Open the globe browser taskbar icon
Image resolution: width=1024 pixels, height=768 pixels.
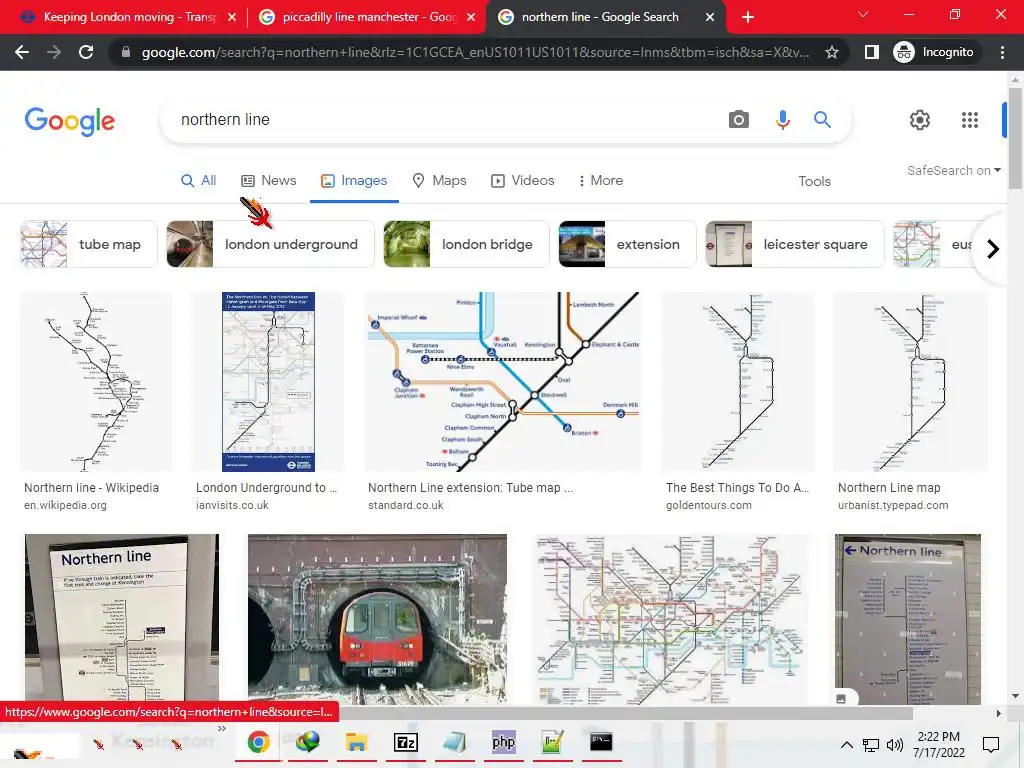point(308,743)
